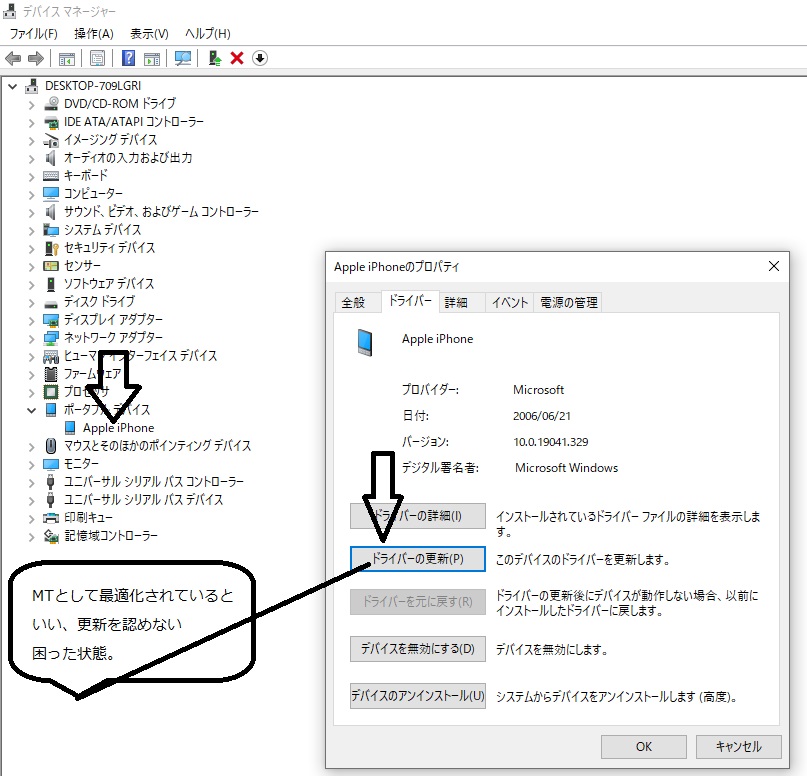The height and width of the screenshot is (776, 807).
Task: Click the action pane toolbar icon
Action: coord(152,59)
